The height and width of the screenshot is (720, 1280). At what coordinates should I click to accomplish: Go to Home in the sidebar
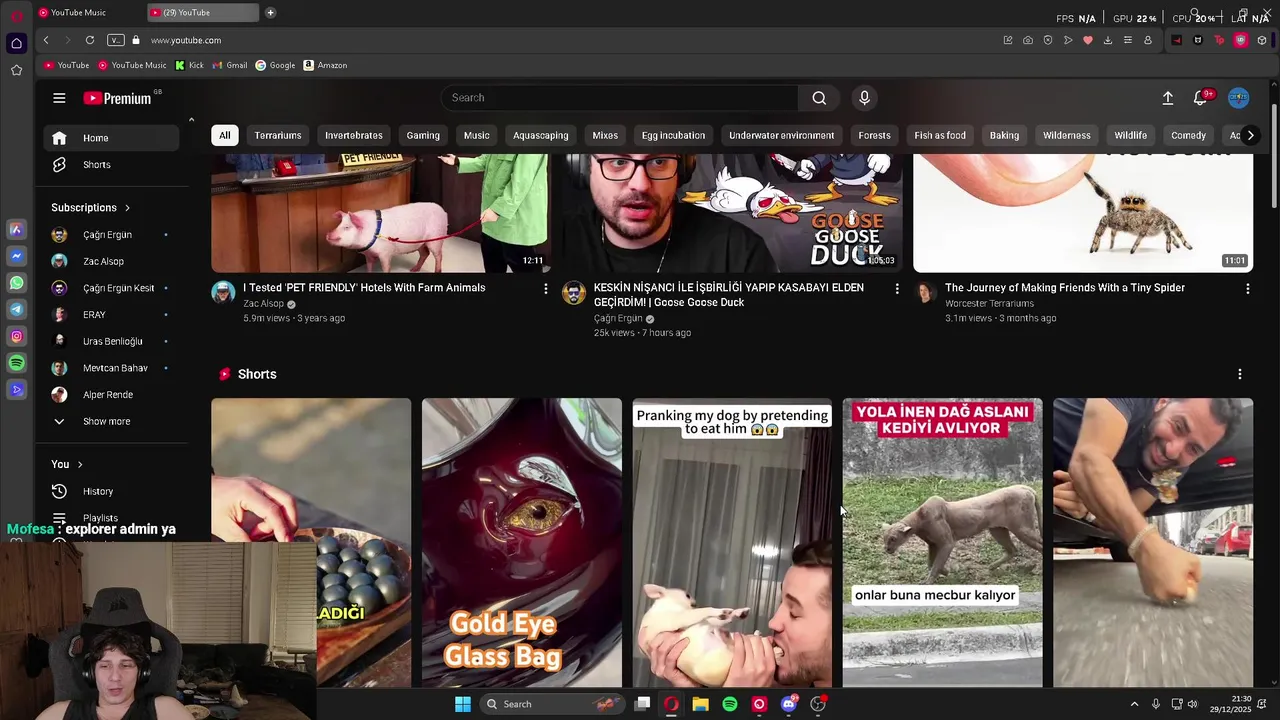coord(111,138)
